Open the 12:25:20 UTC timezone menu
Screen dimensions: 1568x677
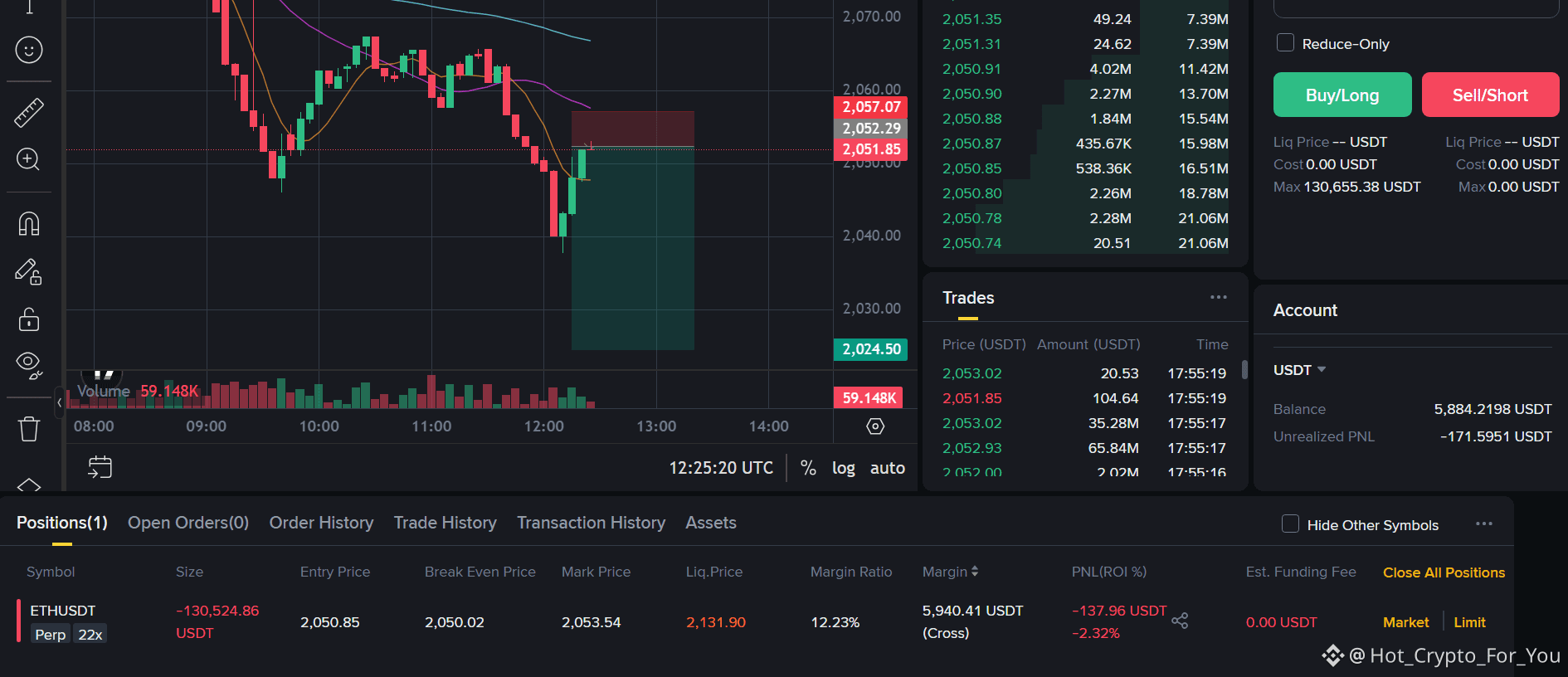click(x=721, y=468)
